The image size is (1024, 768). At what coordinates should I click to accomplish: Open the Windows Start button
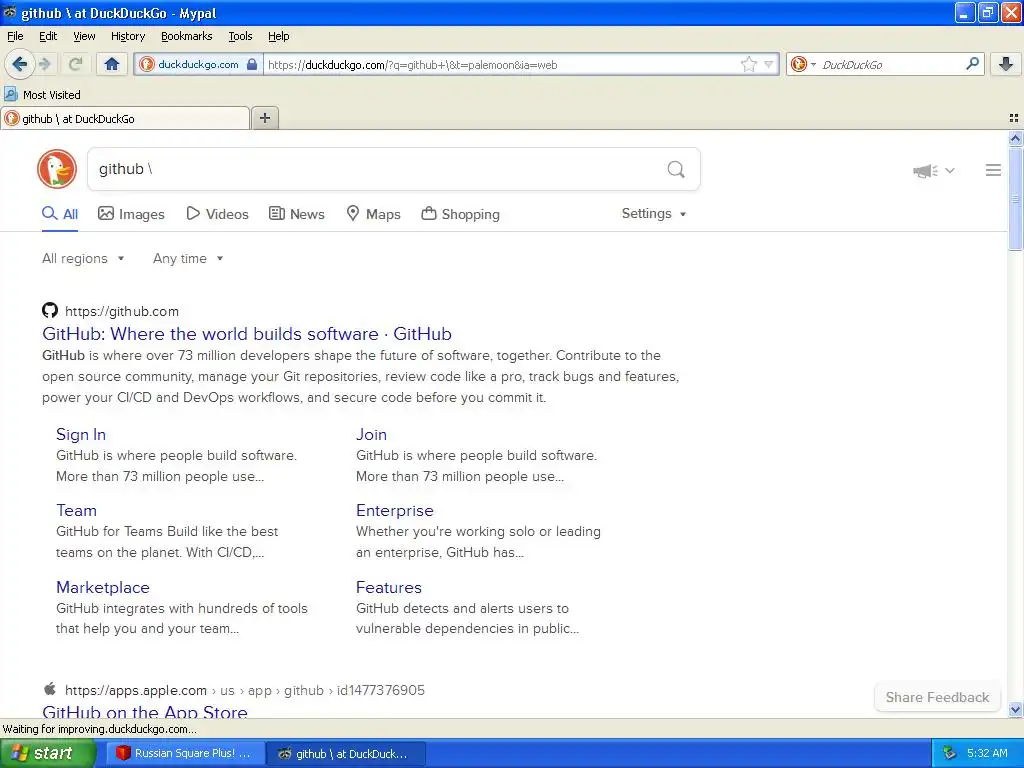tap(47, 753)
